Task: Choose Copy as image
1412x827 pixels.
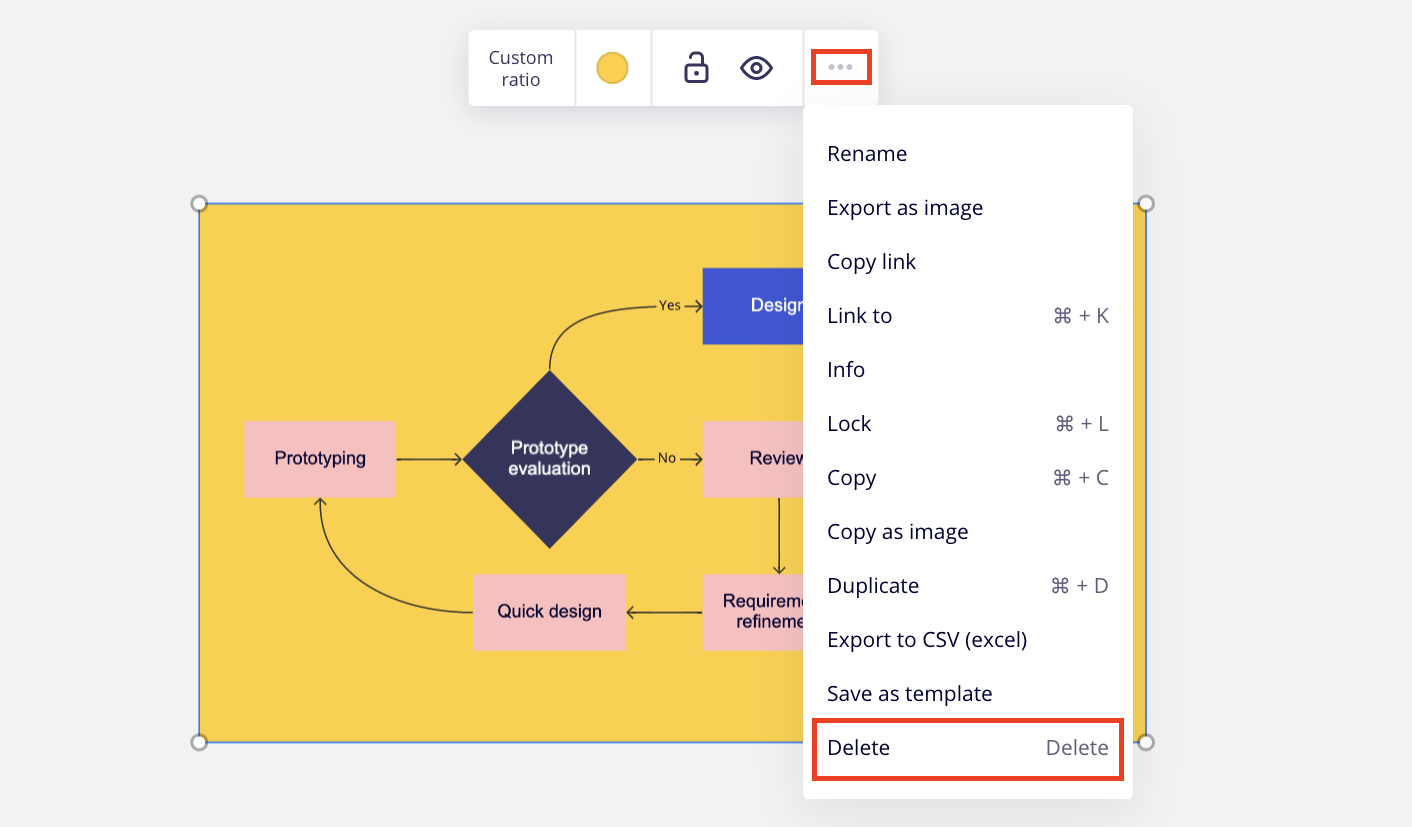Action: (897, 532)
